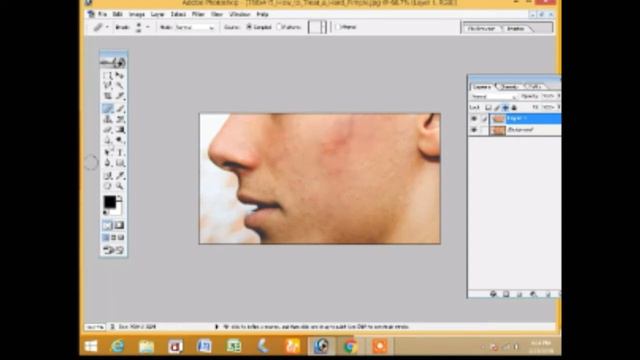The height and width of the screenshot is (360, 640).
Task: Select the Brush tool
Action: tap(120, 109)
